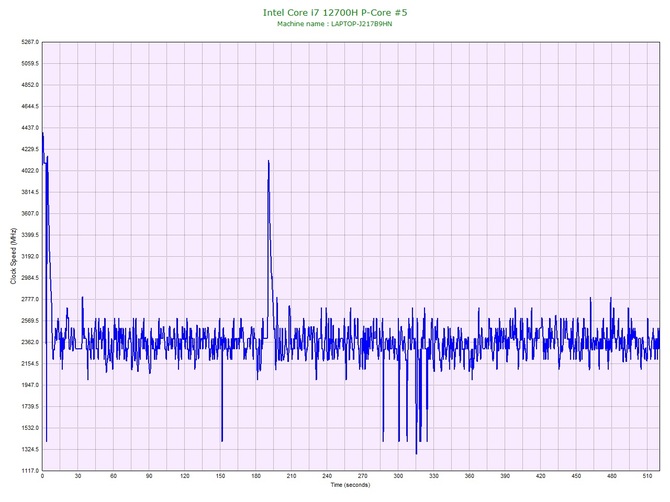Choose the 480 second time label

pos(612,476)
